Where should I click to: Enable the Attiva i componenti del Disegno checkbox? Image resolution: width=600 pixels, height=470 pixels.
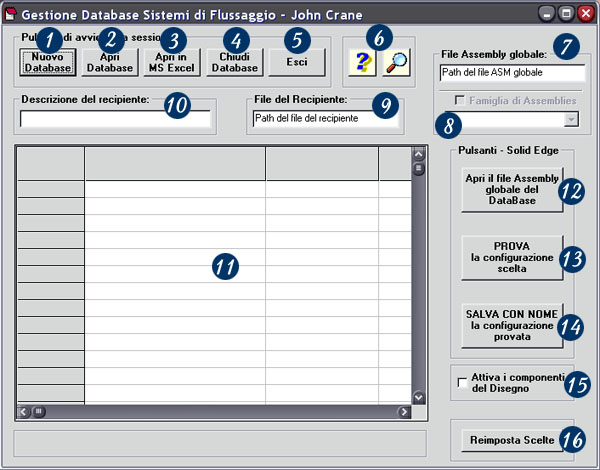tap(462, 382)
